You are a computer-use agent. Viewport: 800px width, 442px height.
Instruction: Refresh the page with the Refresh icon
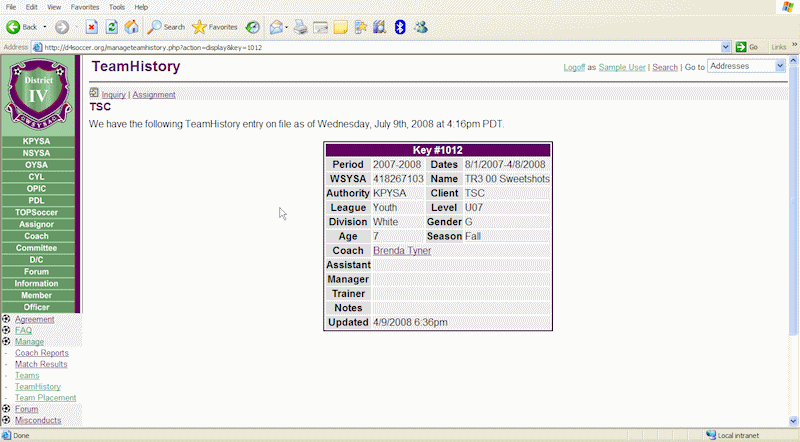click(111, 27)
